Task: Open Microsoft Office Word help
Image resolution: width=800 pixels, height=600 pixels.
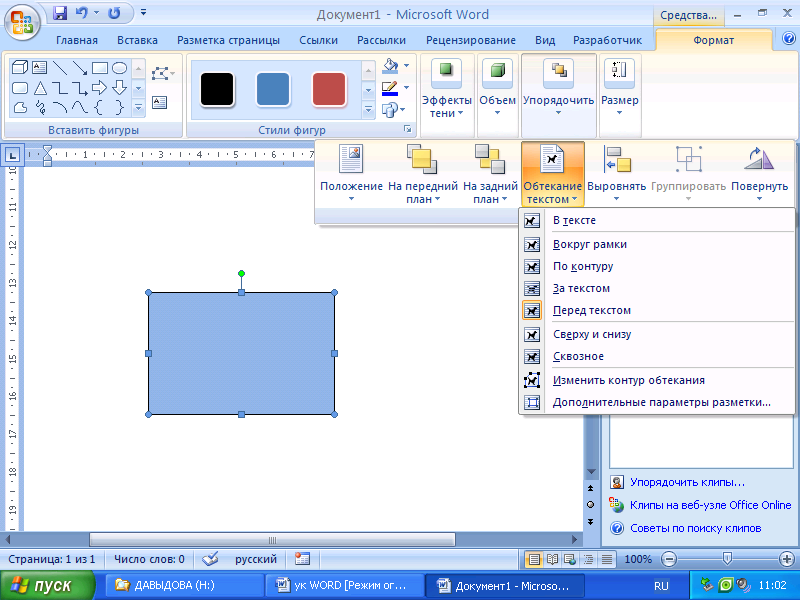Action: tap(789, 38)
